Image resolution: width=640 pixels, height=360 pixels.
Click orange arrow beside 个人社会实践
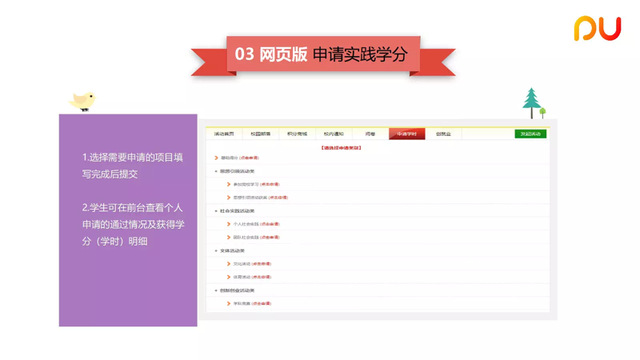[229, 224]
